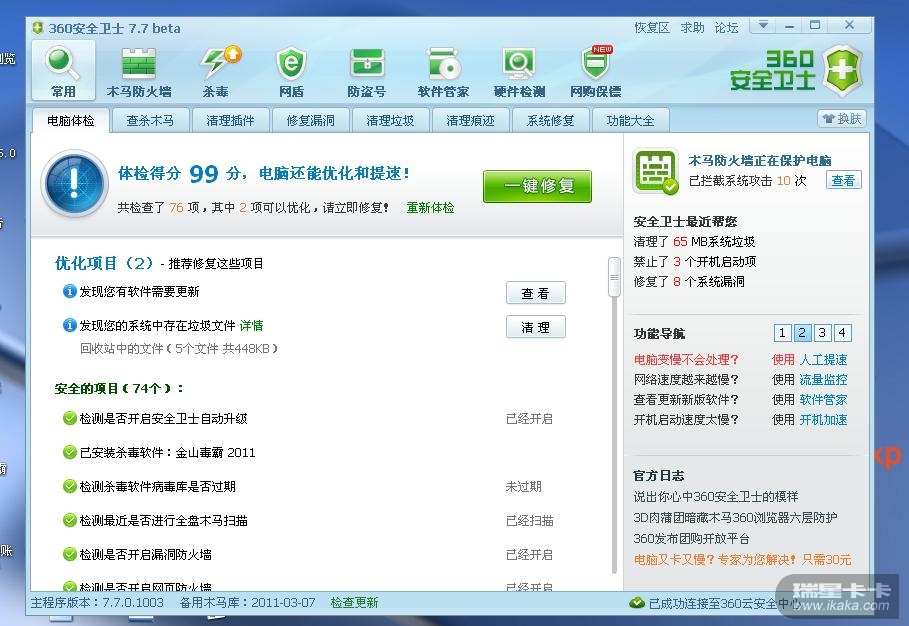Click the 主程序版本：7.7.0.1003 text

97,603
